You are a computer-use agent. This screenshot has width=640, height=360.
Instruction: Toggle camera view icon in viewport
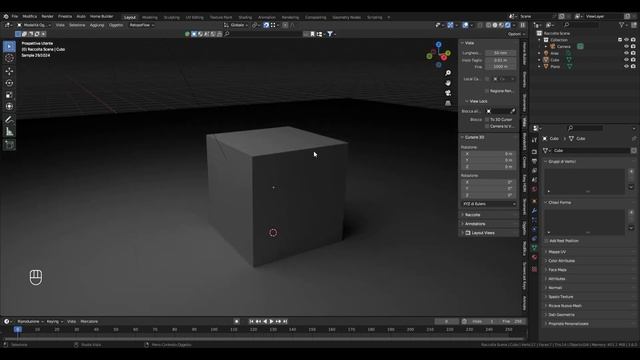(x=448, y=93)
